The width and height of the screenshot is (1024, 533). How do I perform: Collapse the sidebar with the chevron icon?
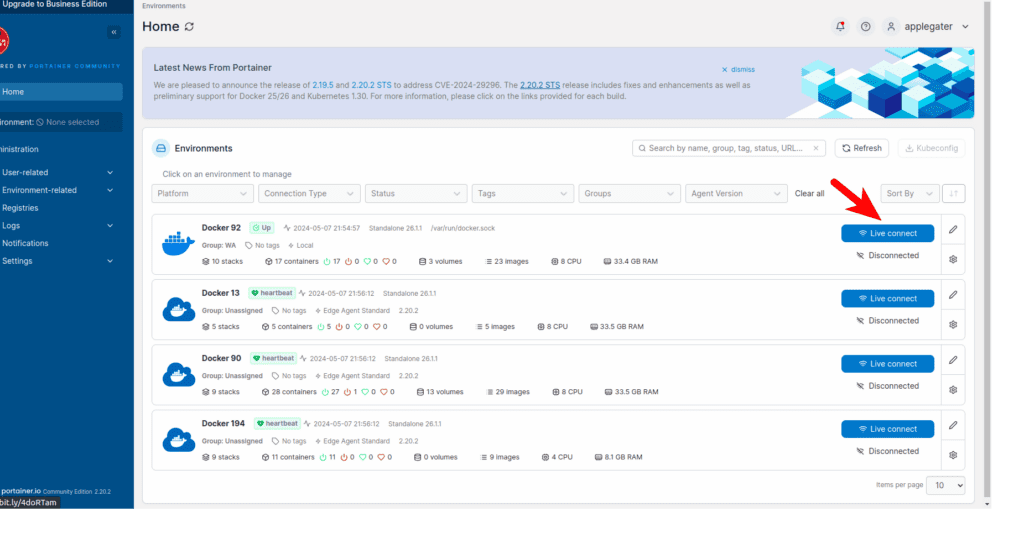point(113,33)
